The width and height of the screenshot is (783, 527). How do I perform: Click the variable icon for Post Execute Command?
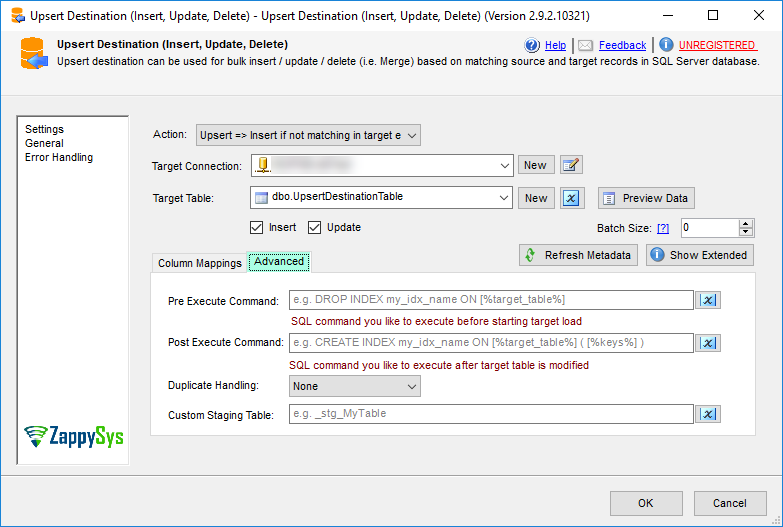(x=708, y=343)
